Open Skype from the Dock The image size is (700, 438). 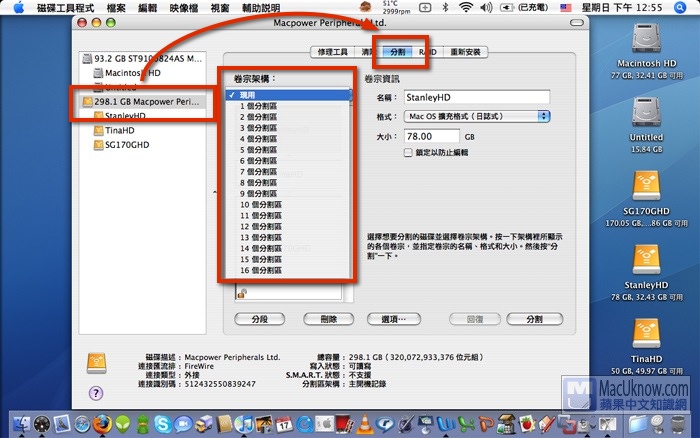162,424
